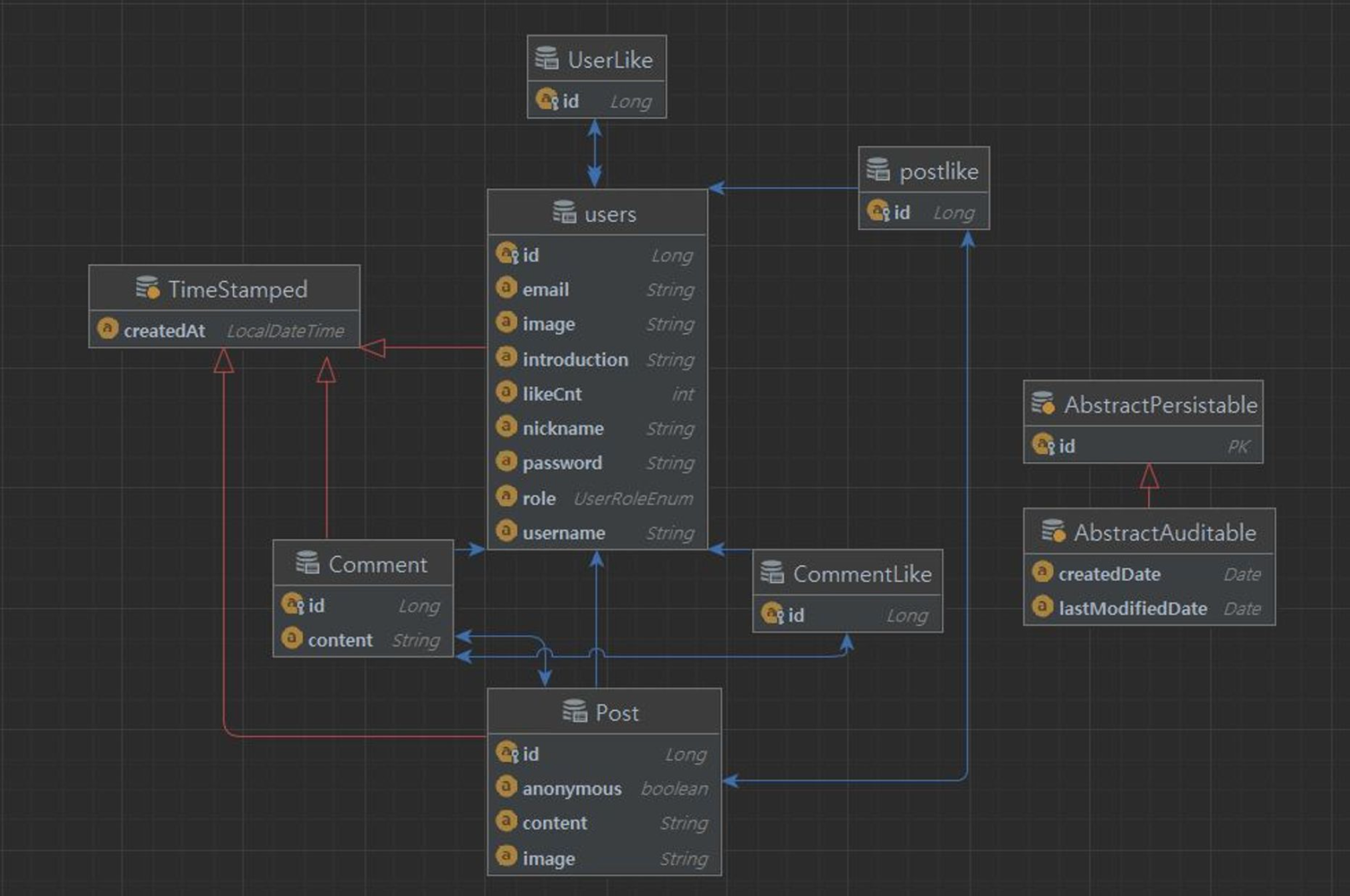Select the role UserRoleEnum field row
This screenshot has width=1350, height=896.
click(x=539, y=499)
